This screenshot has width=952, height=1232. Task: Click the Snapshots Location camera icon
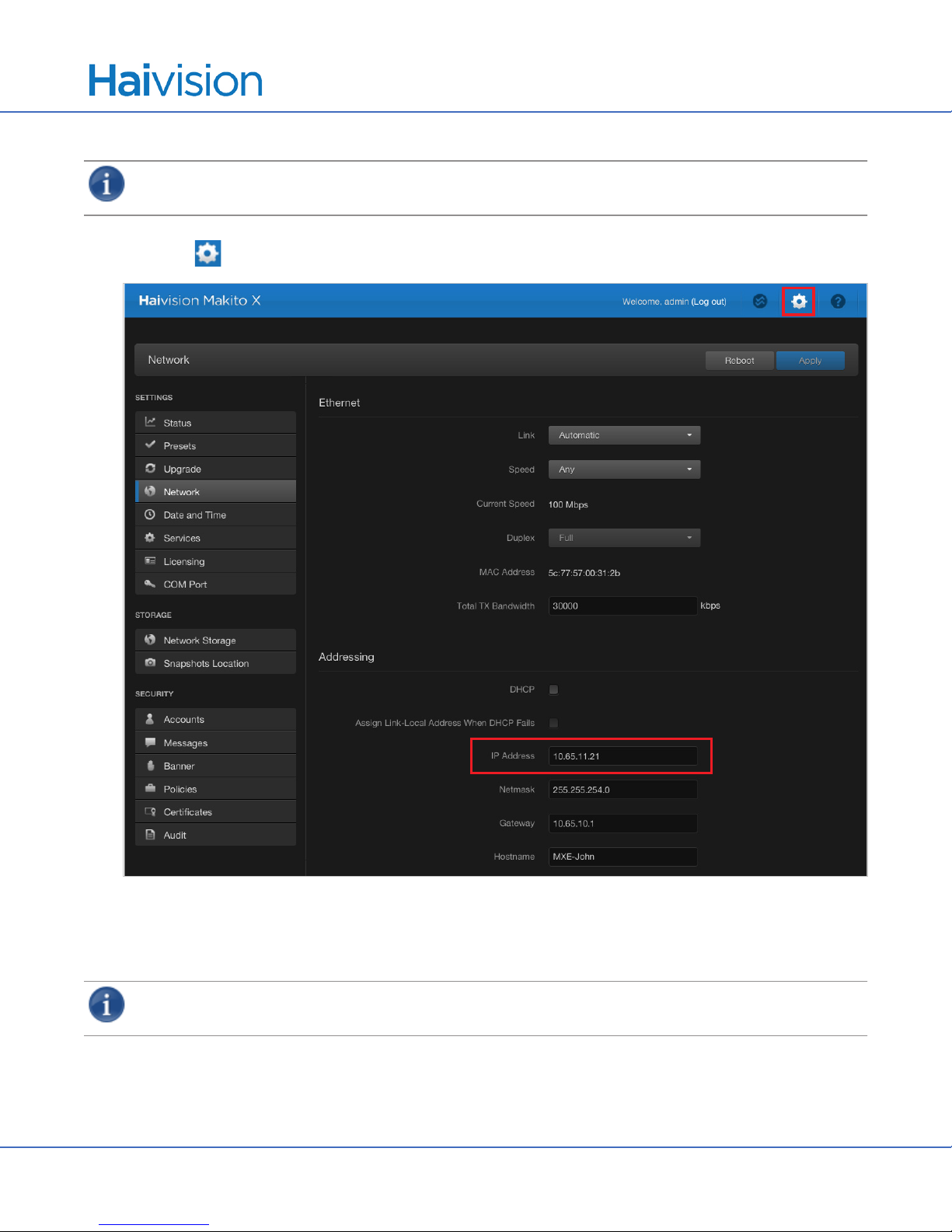(150, 663)
